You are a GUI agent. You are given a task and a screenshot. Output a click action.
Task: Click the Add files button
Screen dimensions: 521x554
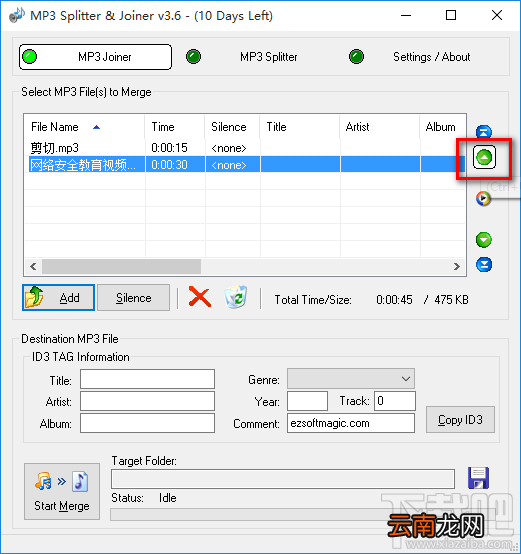[x=58, y=298]
